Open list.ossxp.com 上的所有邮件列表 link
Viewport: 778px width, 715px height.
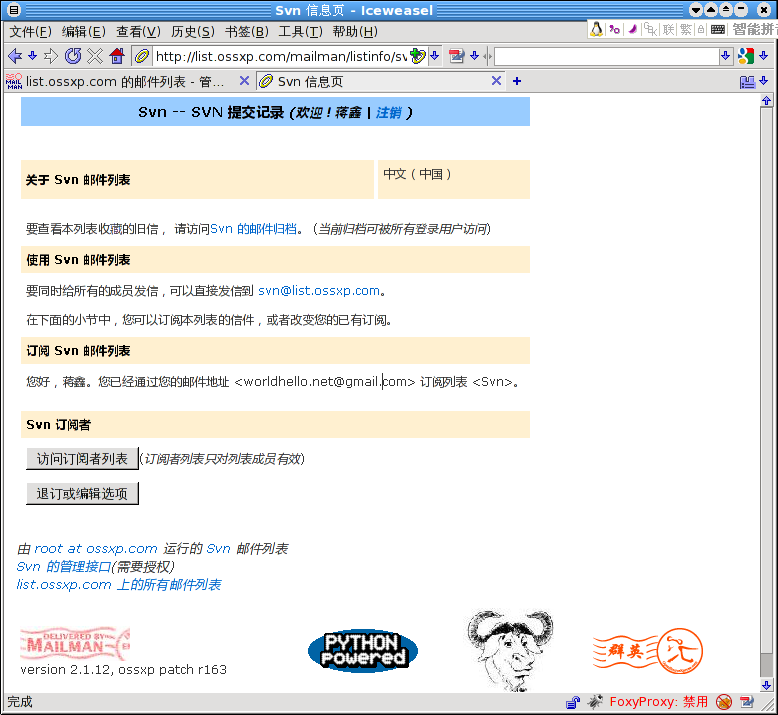coord(119,585)
